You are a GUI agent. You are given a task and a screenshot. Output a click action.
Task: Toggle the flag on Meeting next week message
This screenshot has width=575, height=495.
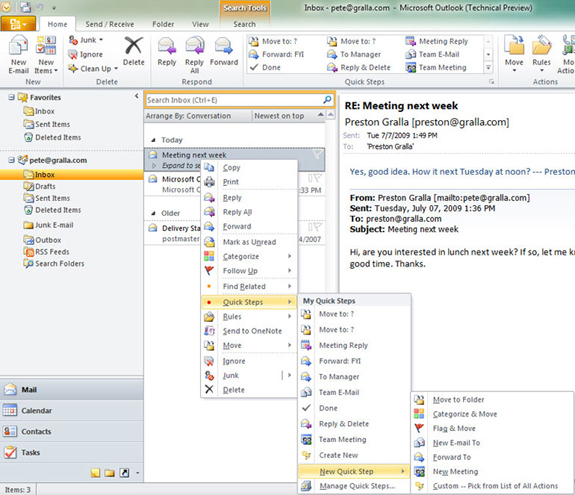tap(318, 154)
